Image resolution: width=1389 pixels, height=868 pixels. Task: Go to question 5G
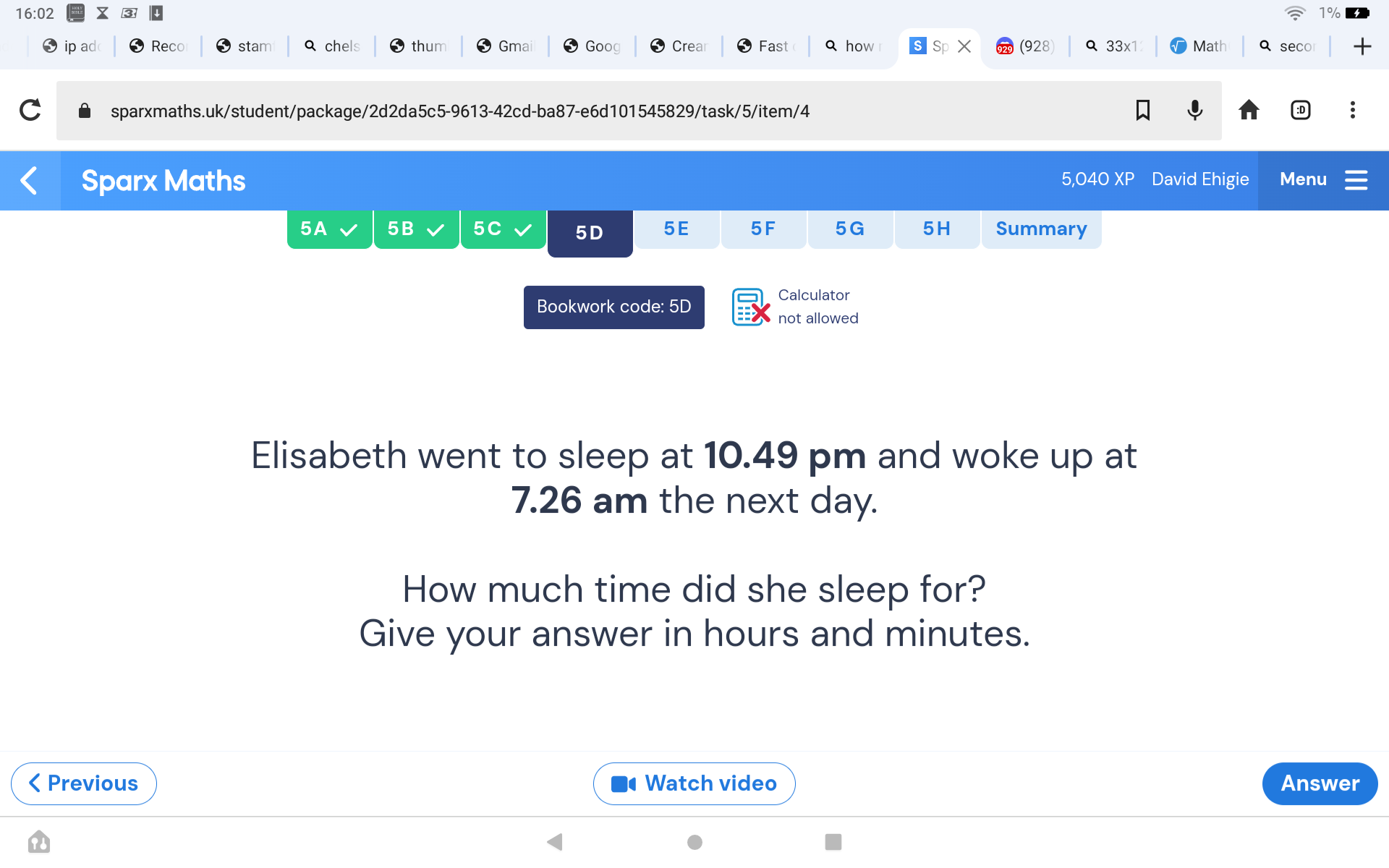pos(851,229)
